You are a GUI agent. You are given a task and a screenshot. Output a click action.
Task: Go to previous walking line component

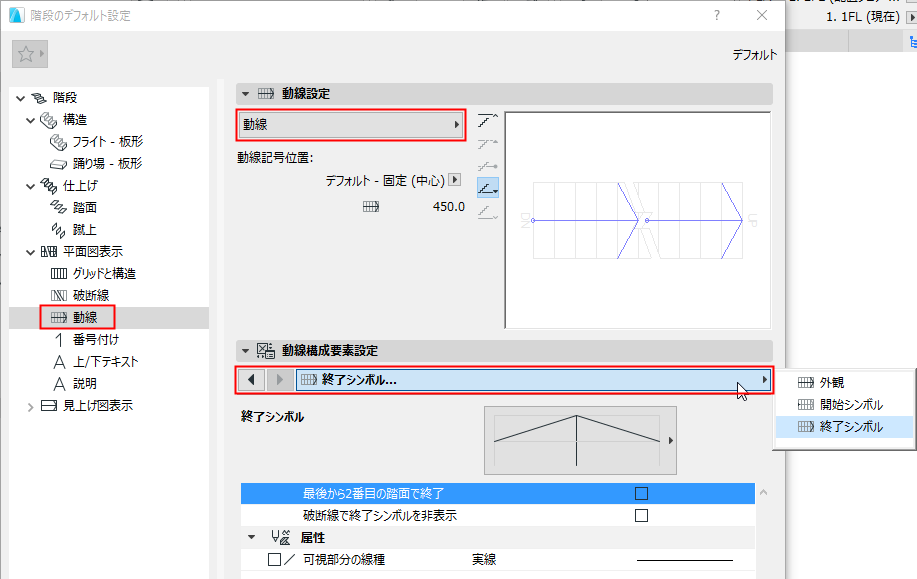251,380
